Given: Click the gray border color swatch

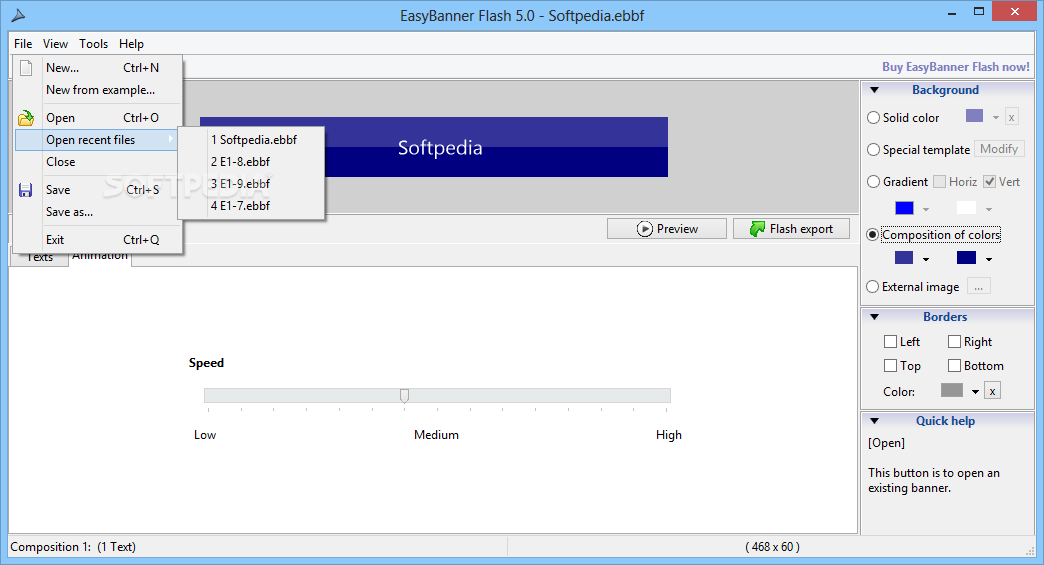Looking at the screenshot, I should pyautogui.click(x=951, y=390).
